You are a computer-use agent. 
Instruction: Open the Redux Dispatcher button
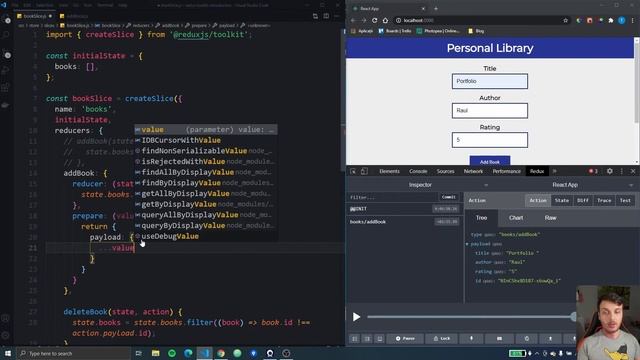coord(499,338)
